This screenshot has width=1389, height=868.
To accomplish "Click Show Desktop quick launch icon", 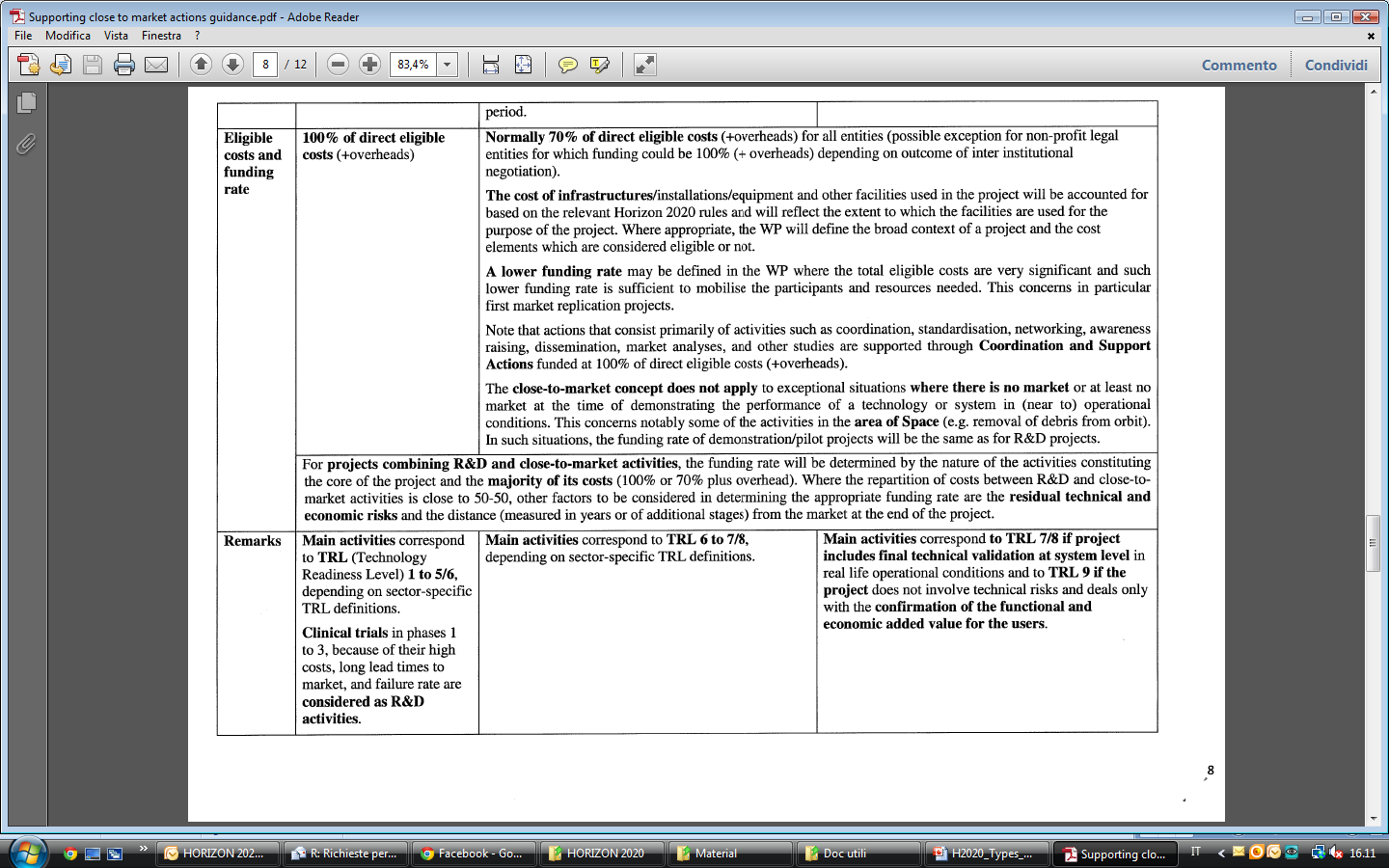I will coord(93,854).
